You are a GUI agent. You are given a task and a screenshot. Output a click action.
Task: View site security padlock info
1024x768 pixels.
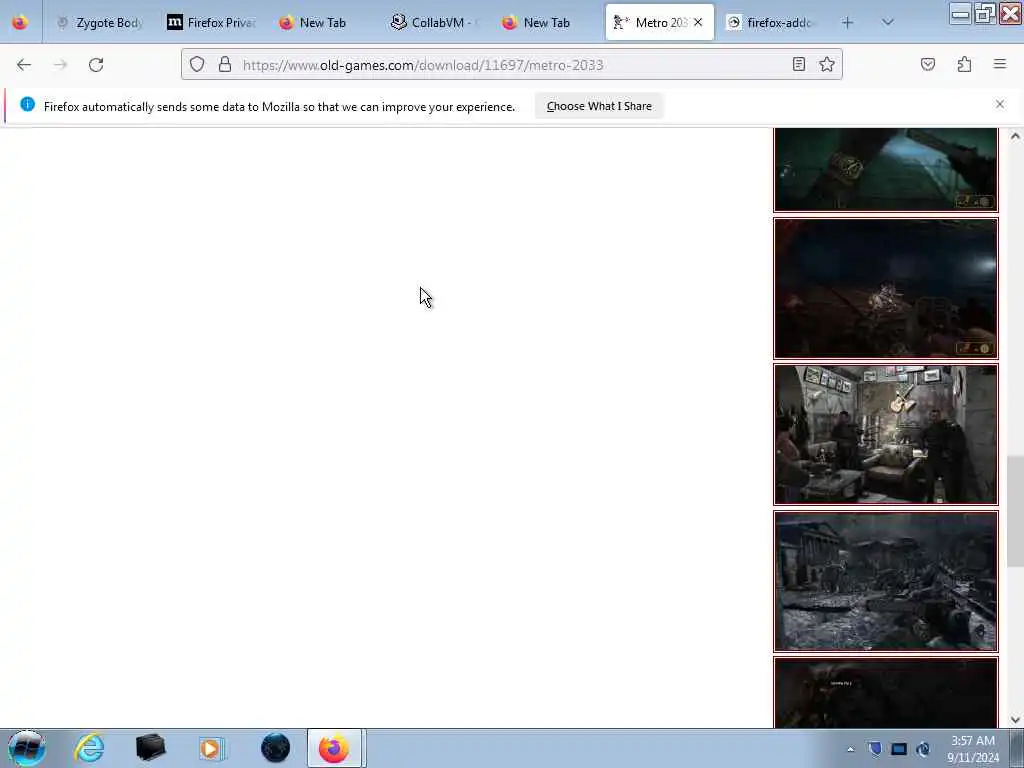click(225, 64)
